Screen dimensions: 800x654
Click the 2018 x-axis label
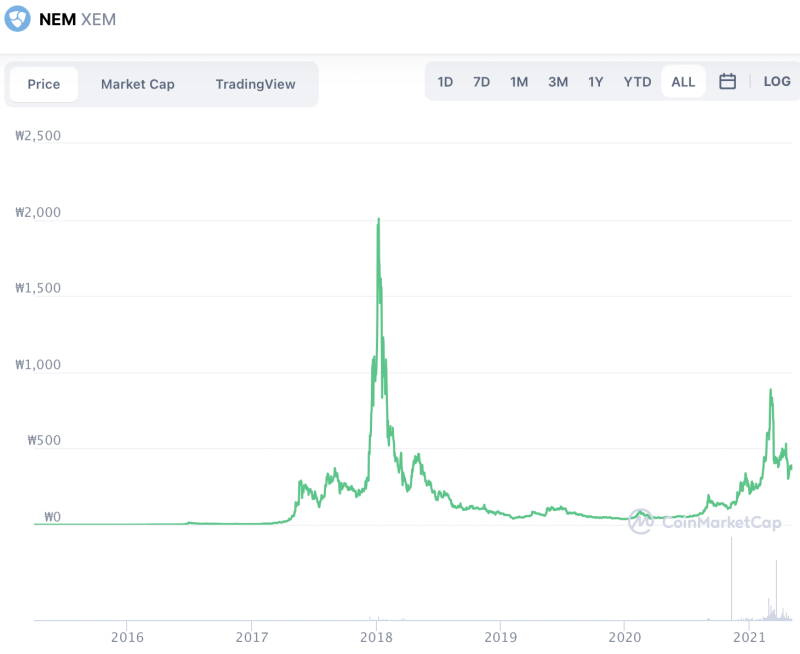coord(376,637)
